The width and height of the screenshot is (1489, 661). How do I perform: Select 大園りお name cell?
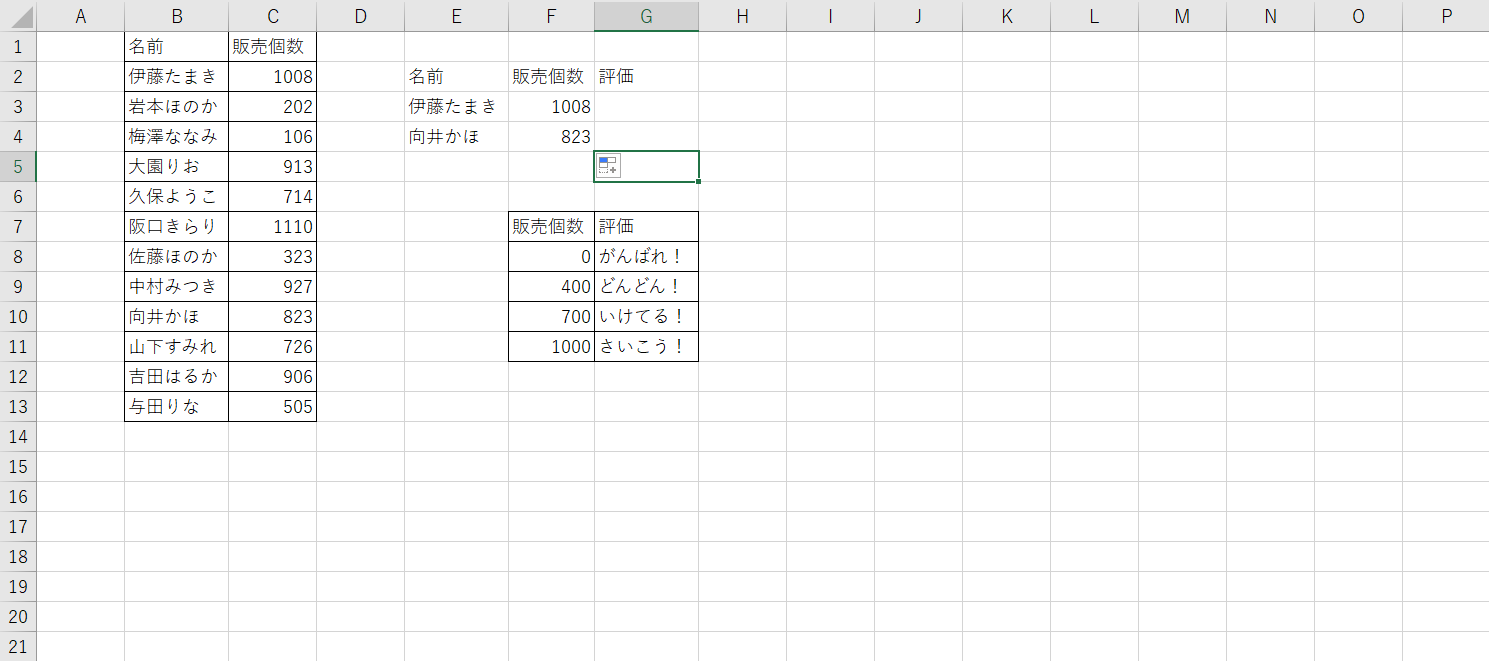(x=177, y=167)
